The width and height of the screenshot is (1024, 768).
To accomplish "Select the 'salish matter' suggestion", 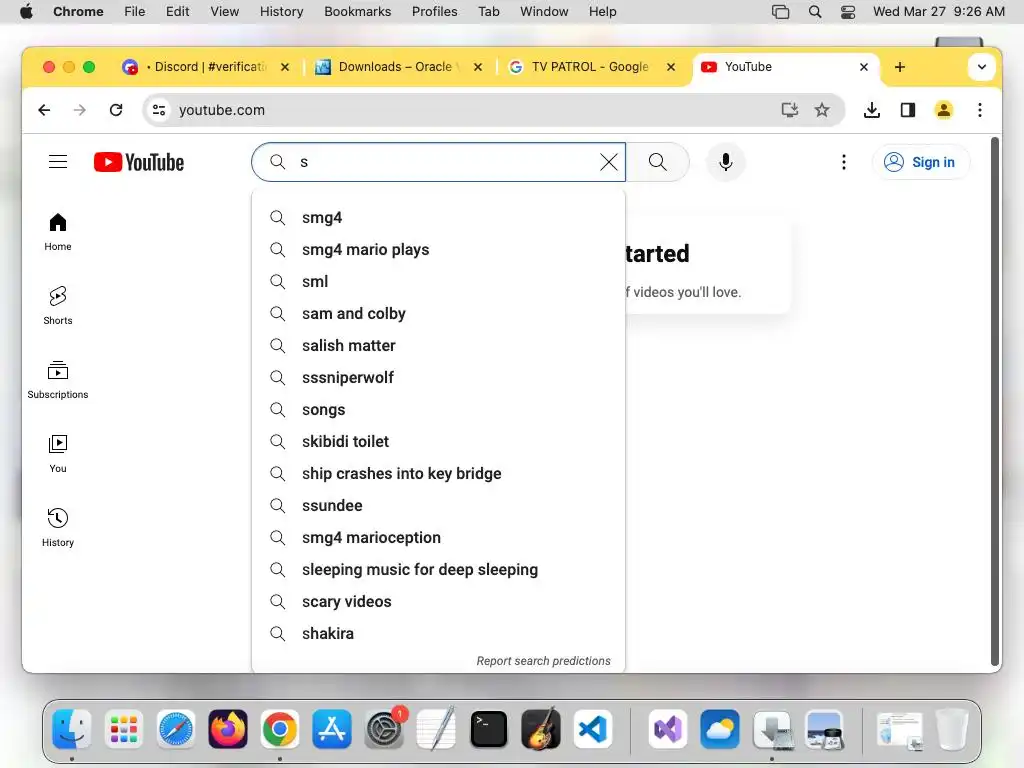I will tap(438, 345).
